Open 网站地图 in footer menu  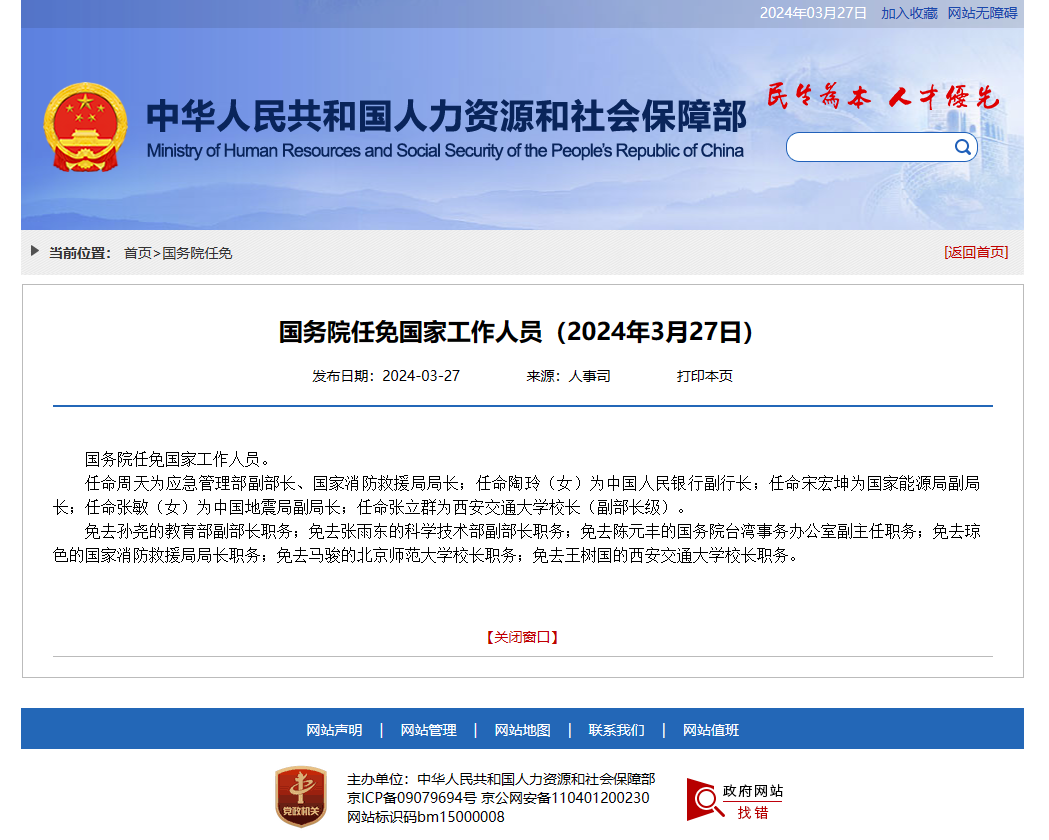pyautogui.click(x=522, y=730)
